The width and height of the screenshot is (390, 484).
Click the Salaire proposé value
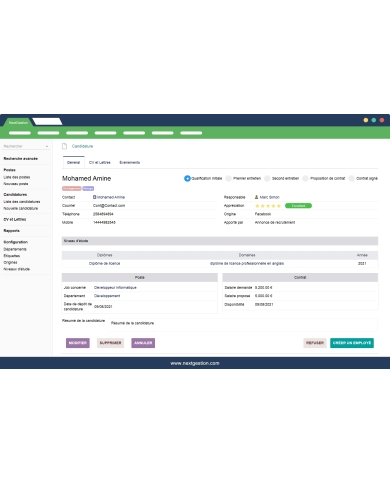pyautogui.click(x=264, y=296)
